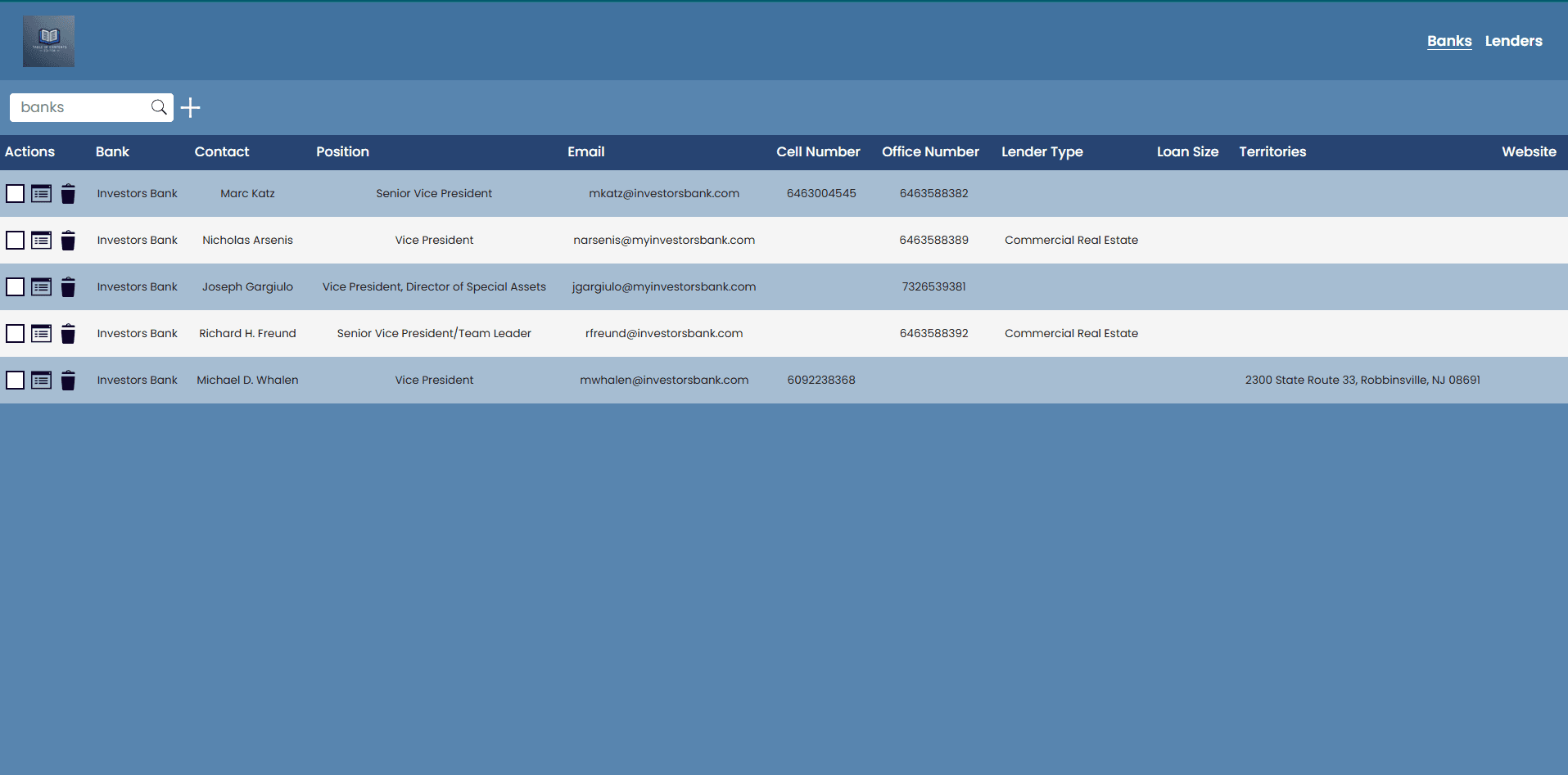Viewport: 1568px width, 775px height.
Task: Click the Cell Number column header
Action: (818, 151)
